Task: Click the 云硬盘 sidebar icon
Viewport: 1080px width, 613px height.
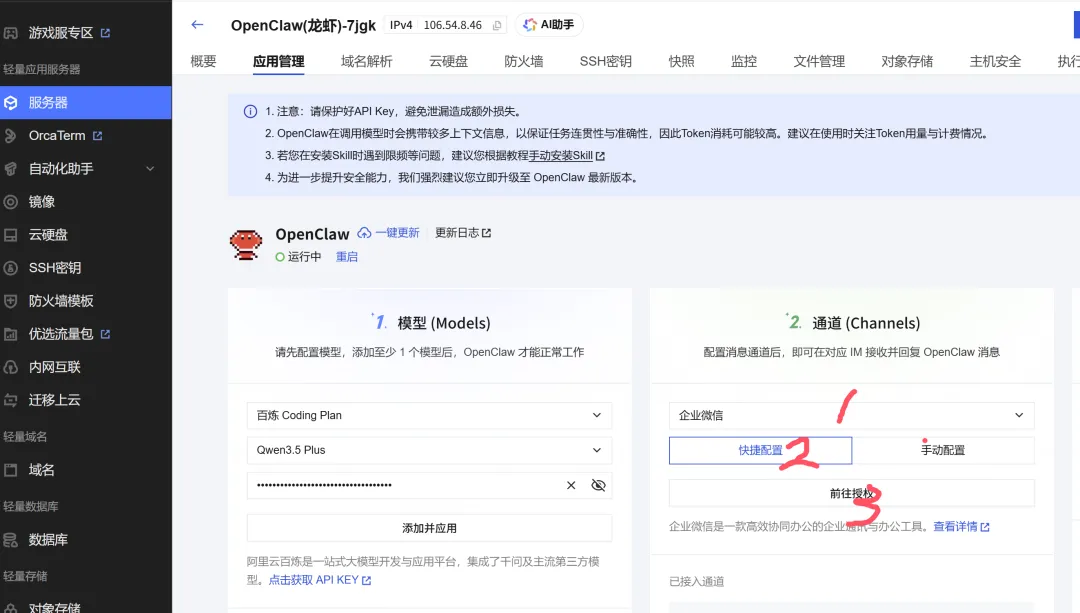Action: pyautogui.click(x=10, y=235)
